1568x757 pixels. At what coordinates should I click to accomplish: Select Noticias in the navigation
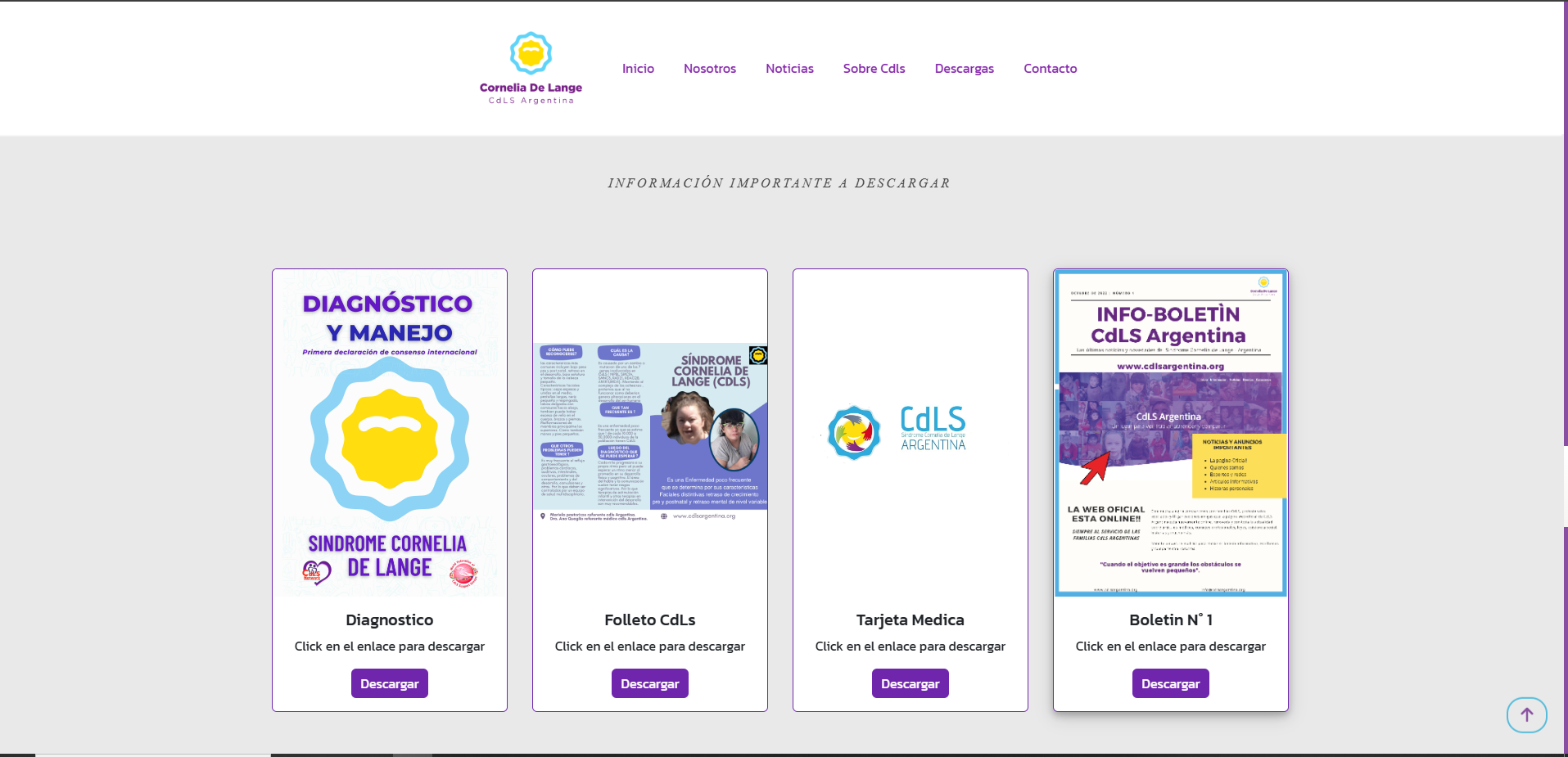(789, 69)
